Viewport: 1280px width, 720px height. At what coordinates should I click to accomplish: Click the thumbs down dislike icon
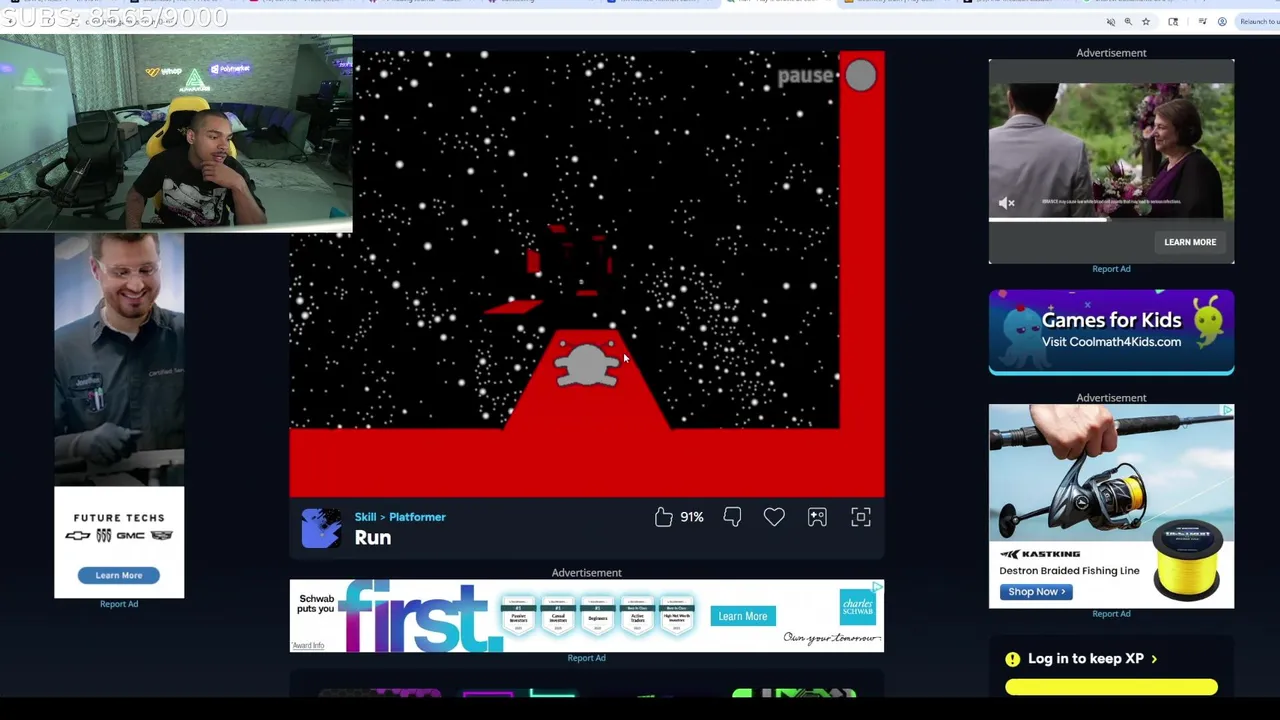coord(732,517)
